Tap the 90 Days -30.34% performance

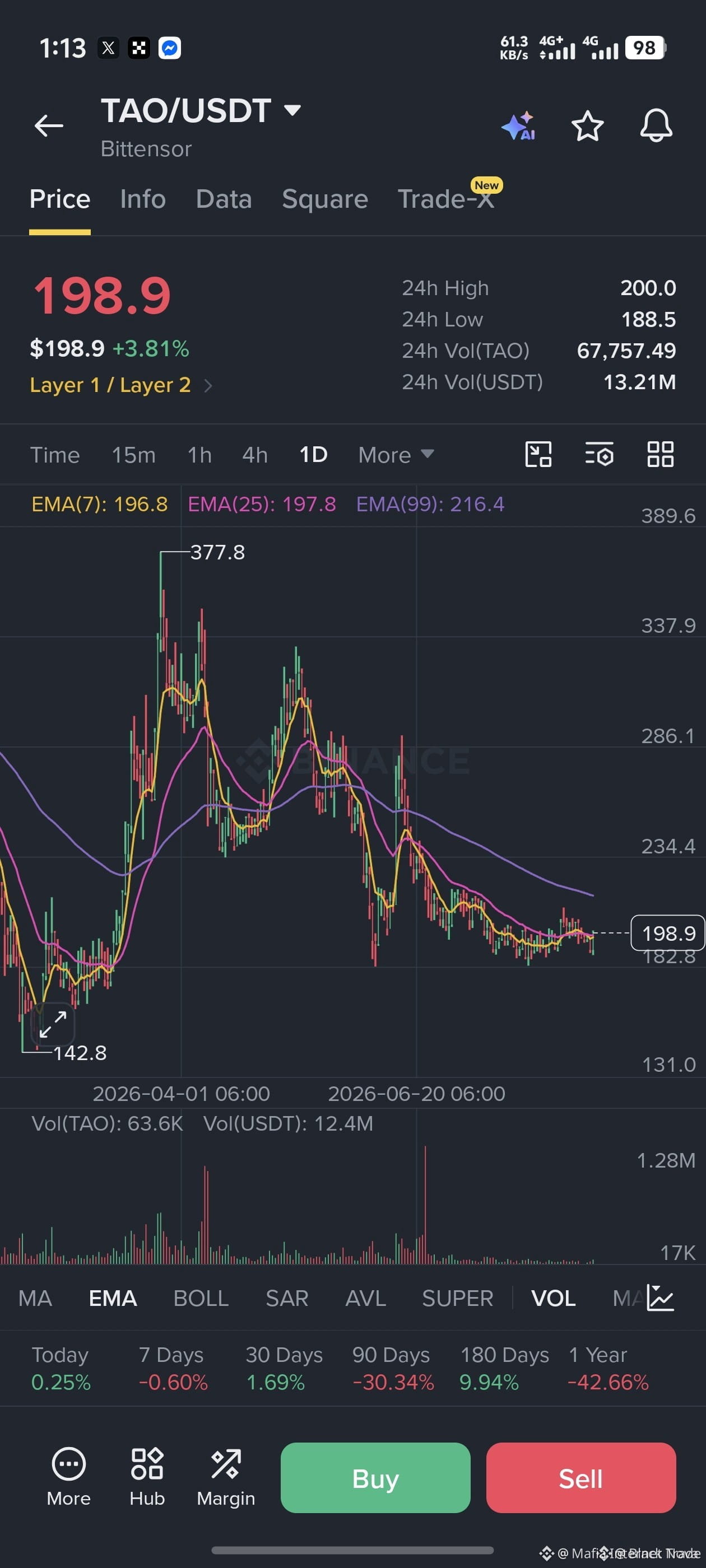[x=393, y=1368]
